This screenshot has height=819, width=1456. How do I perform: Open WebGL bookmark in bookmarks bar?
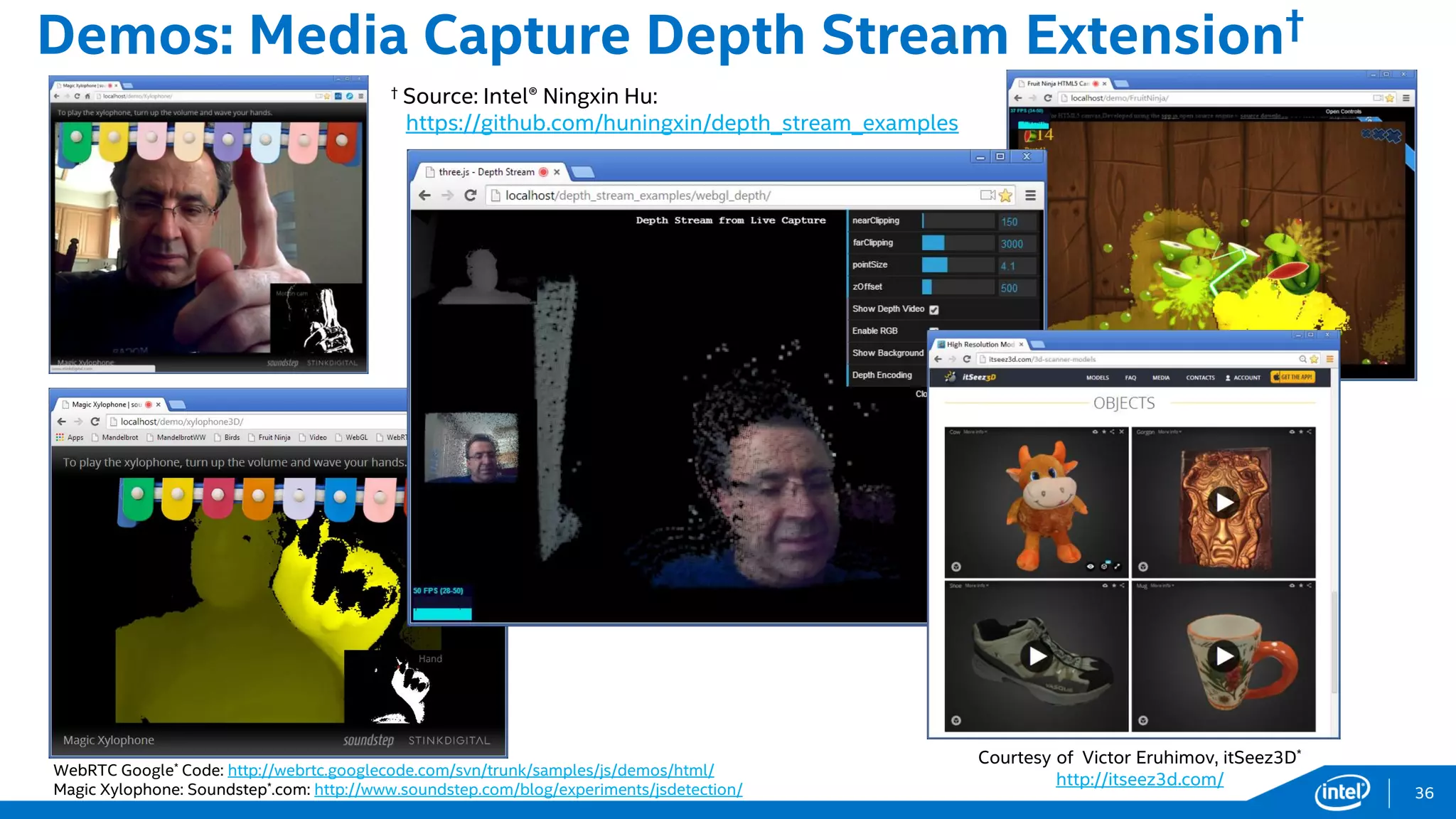tap(352, 437)
